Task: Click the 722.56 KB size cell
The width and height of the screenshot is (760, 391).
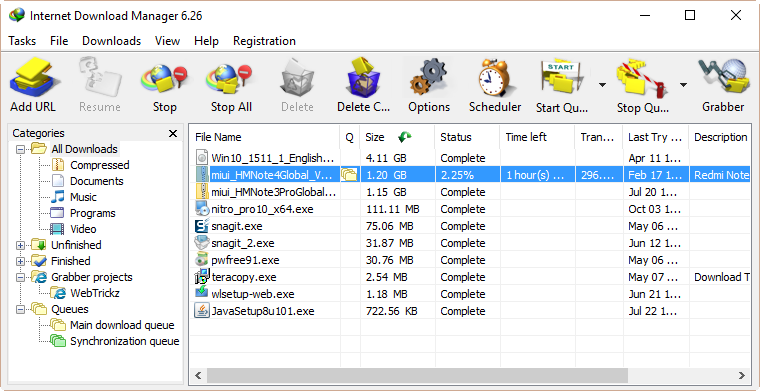Action: (397, 311)
